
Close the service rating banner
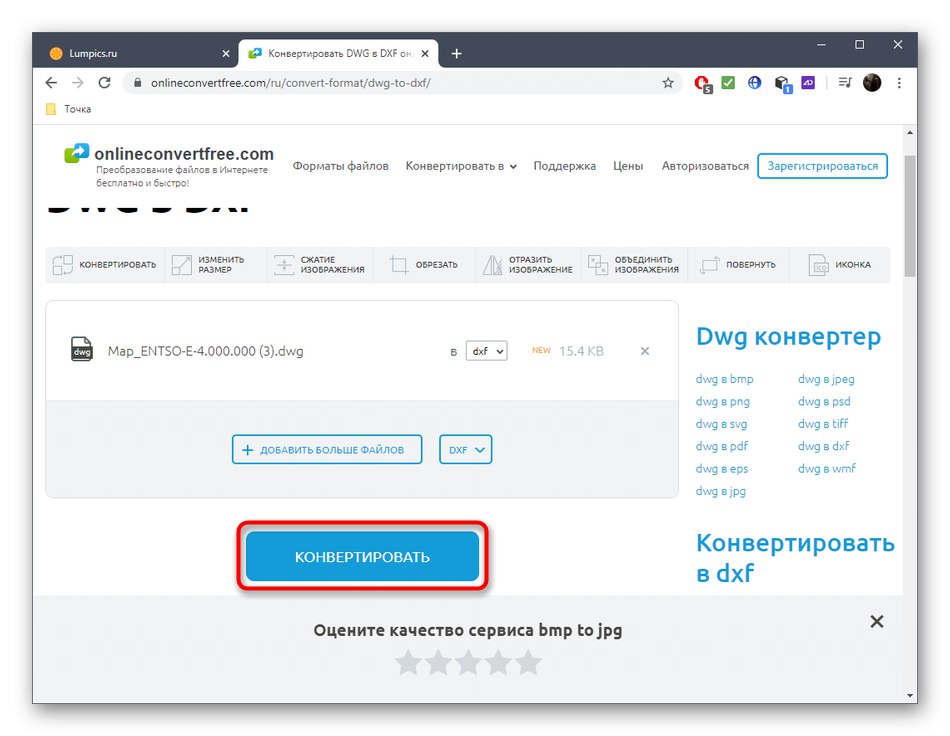[x=877, y=622]
